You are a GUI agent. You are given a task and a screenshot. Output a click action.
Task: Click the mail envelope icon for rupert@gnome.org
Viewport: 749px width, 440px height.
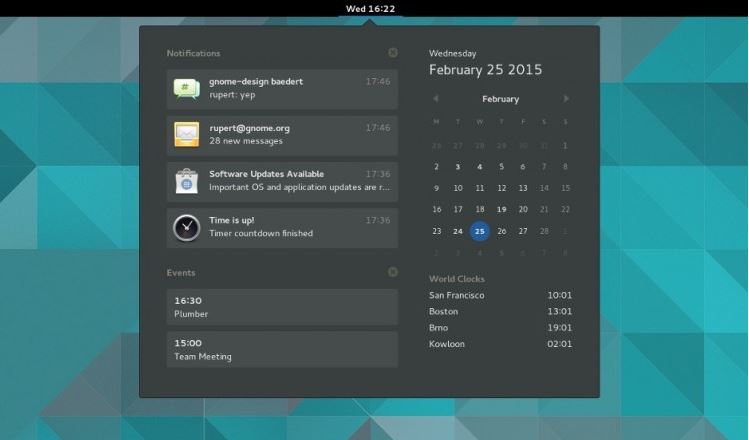187,134
